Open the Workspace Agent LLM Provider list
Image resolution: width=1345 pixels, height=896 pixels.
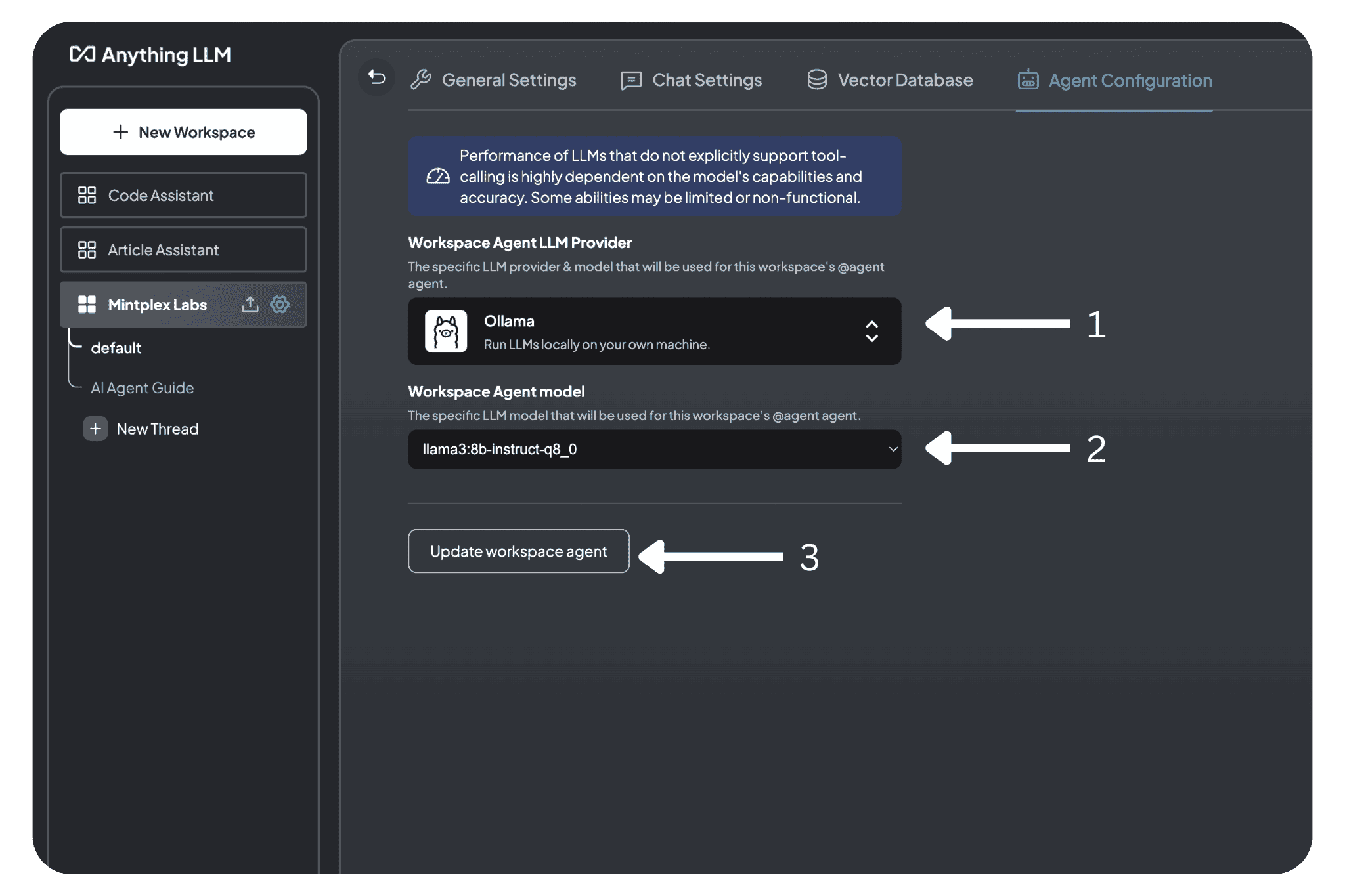coord(654,331)
